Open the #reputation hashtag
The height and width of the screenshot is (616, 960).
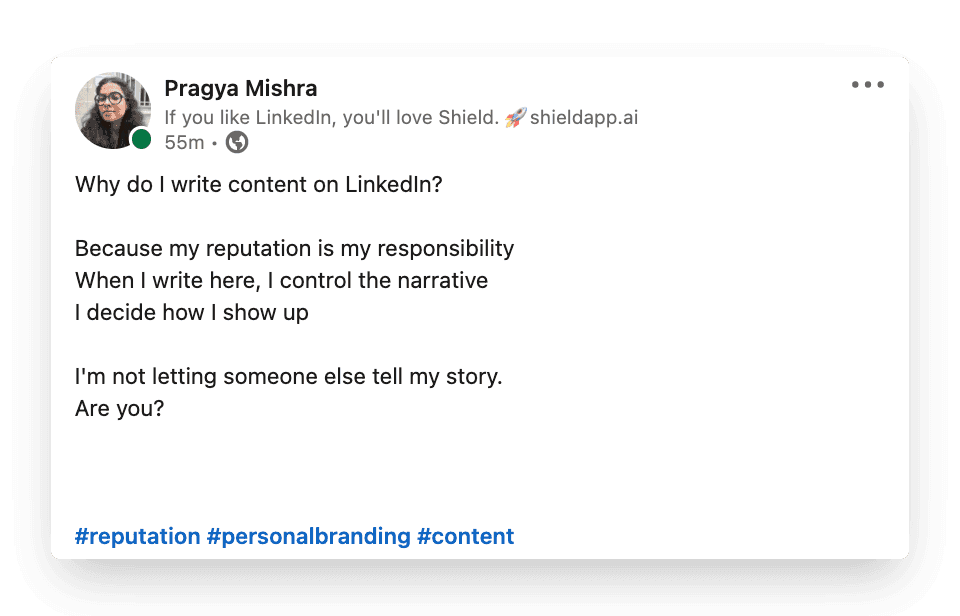click(138, 536)
